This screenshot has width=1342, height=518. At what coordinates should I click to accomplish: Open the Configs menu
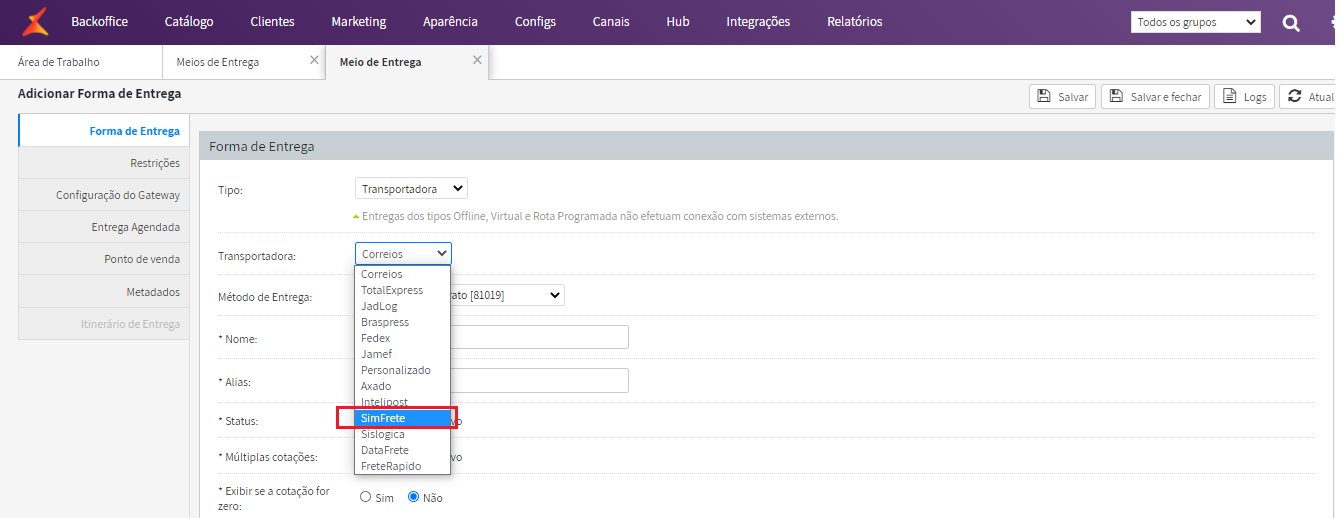click(535, 21)
